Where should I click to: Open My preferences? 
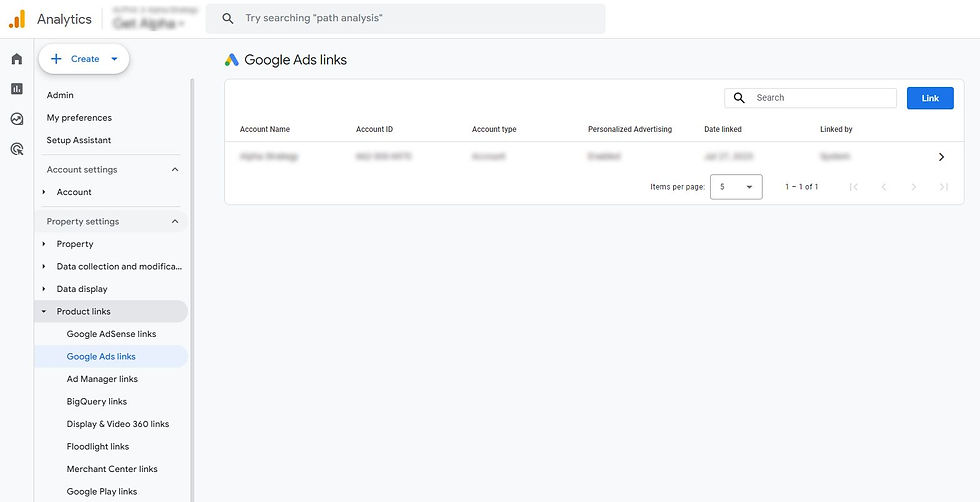pyautogui.click(x=79, y=118)
